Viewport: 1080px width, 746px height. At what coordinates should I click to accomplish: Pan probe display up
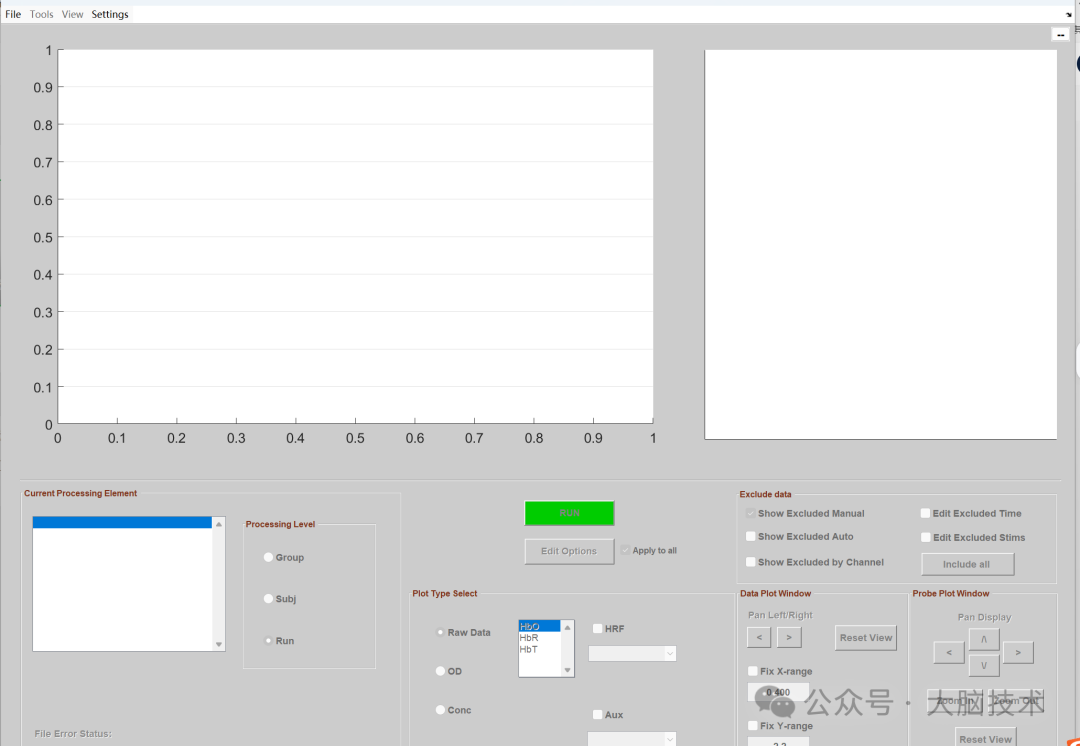(984, 640)
